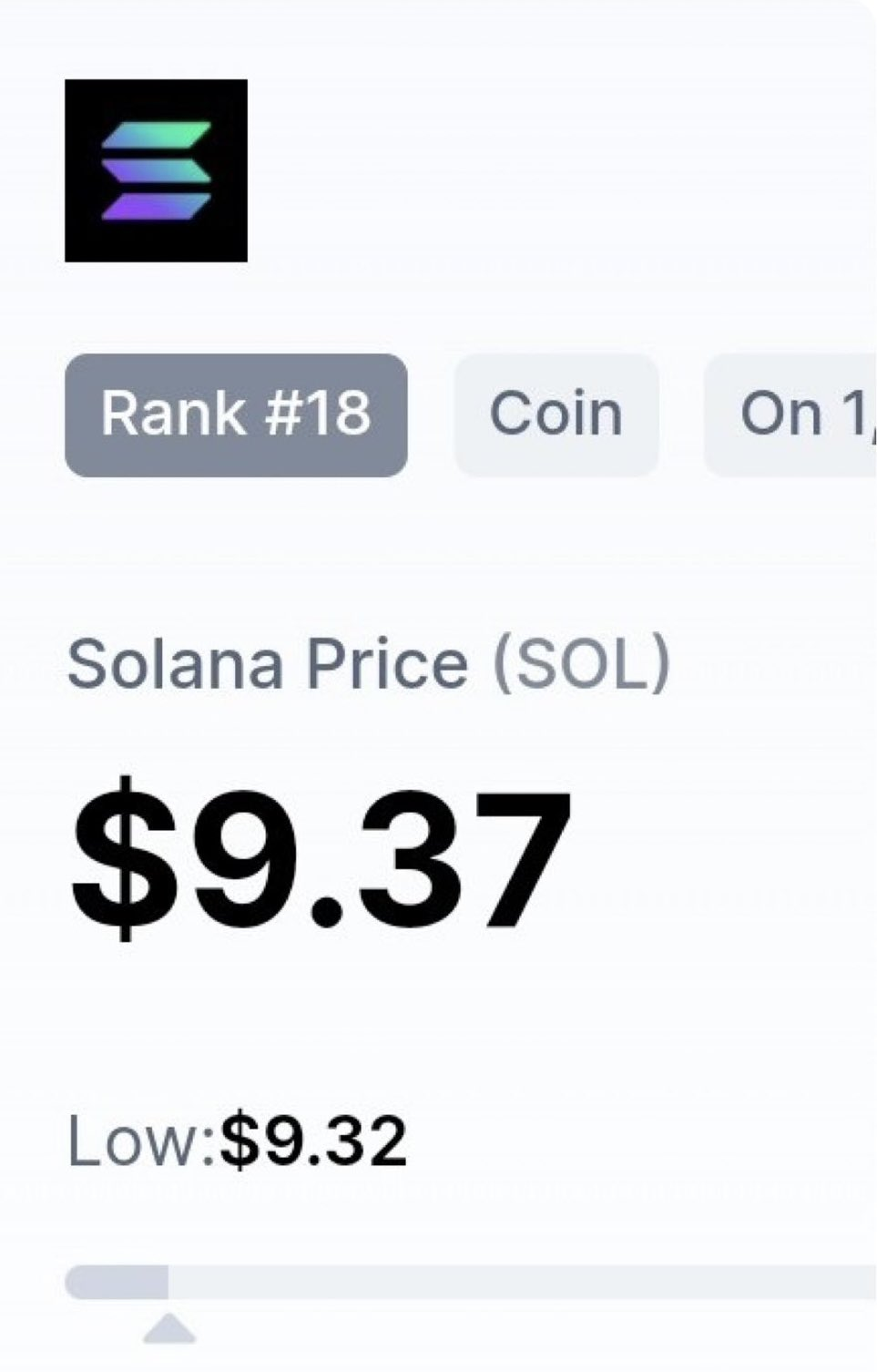Screen dimensions: 877x1372
Task: Click the purple bottom stripe of Solana logo
Action: [x=156, y=205]
